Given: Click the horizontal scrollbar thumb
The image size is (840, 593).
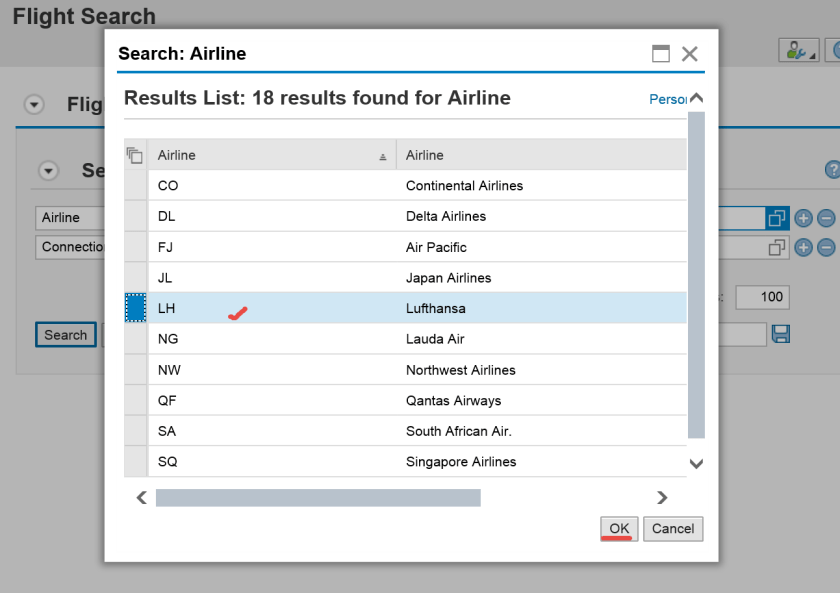Looking at the screenshot, I should point(318,497).
